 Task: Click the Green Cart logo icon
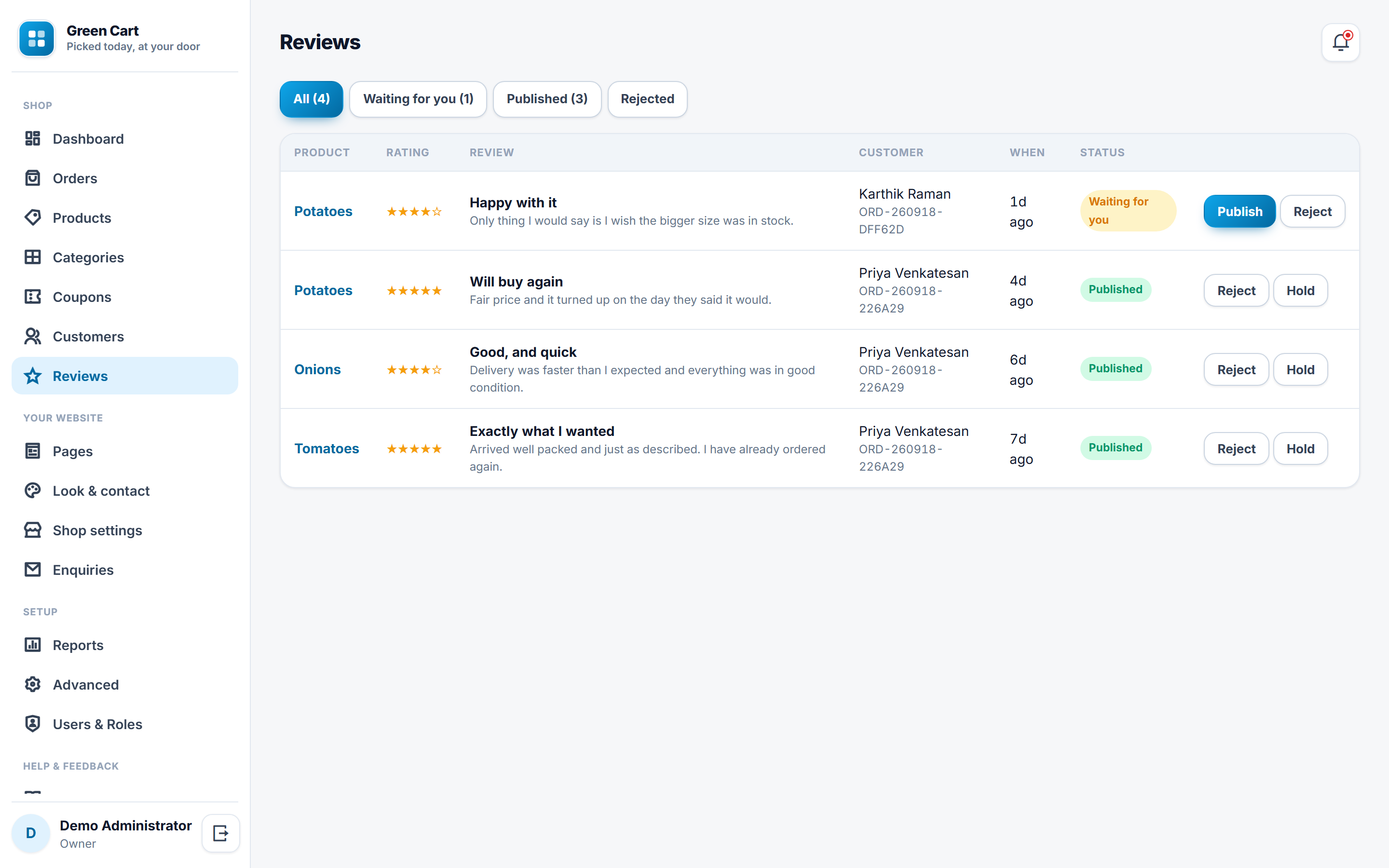point(37,39)
